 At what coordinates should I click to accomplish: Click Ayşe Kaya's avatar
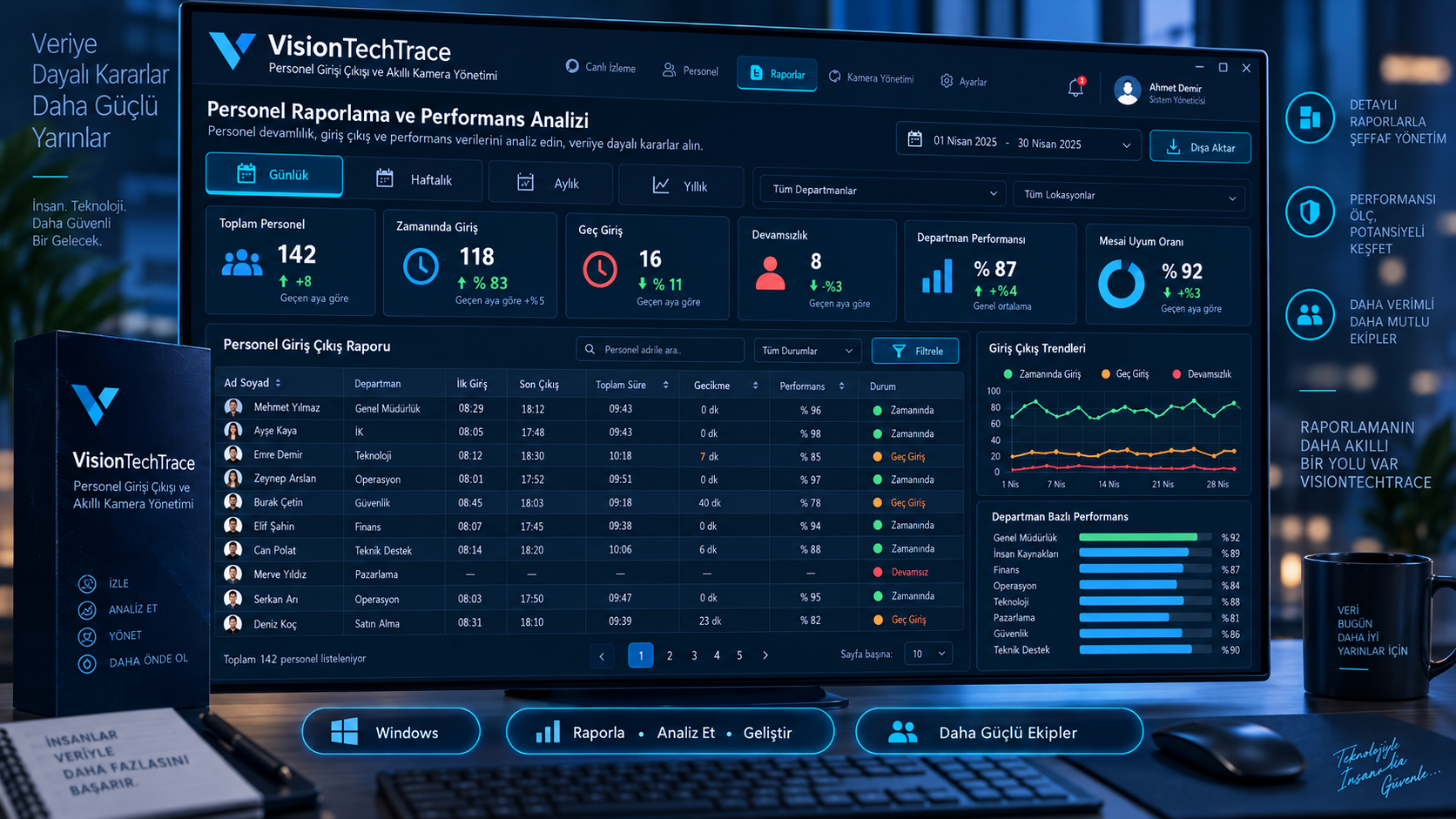233,430
